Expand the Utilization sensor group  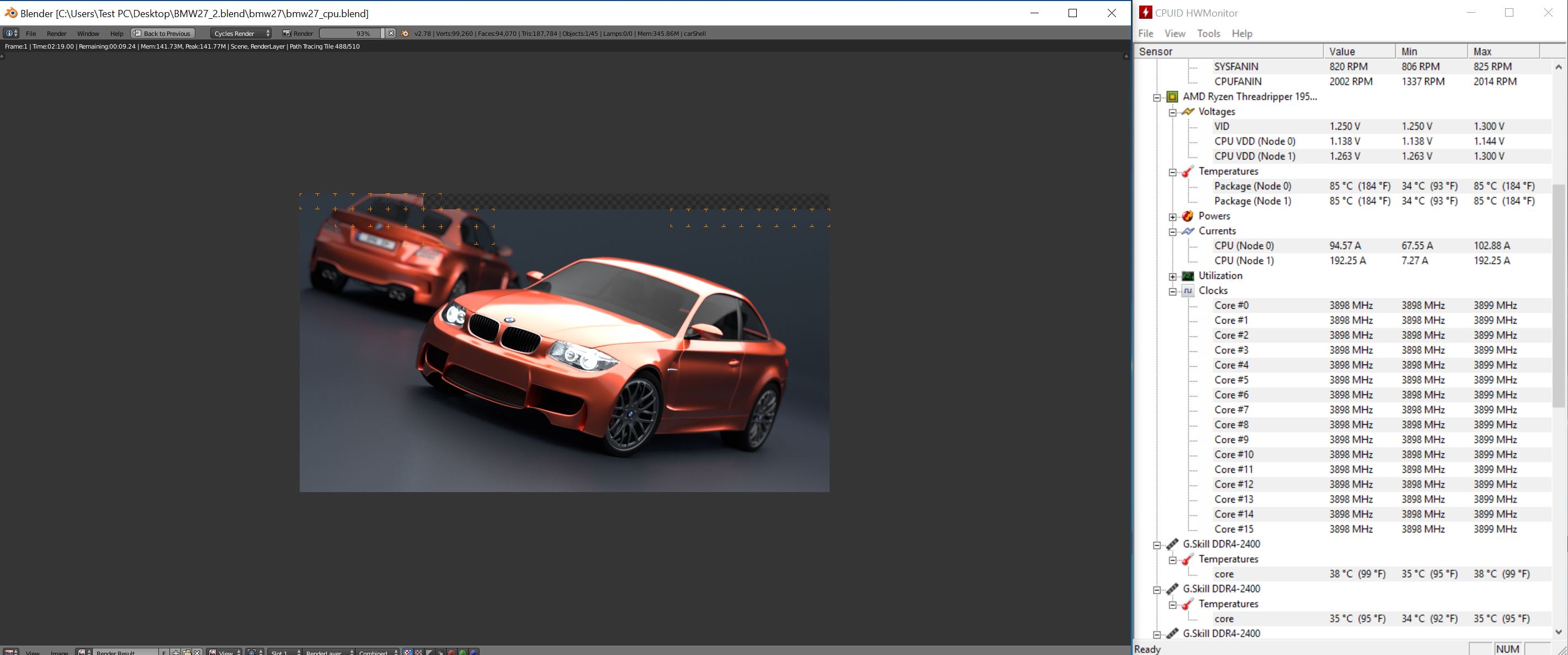tap(1172, 277)
